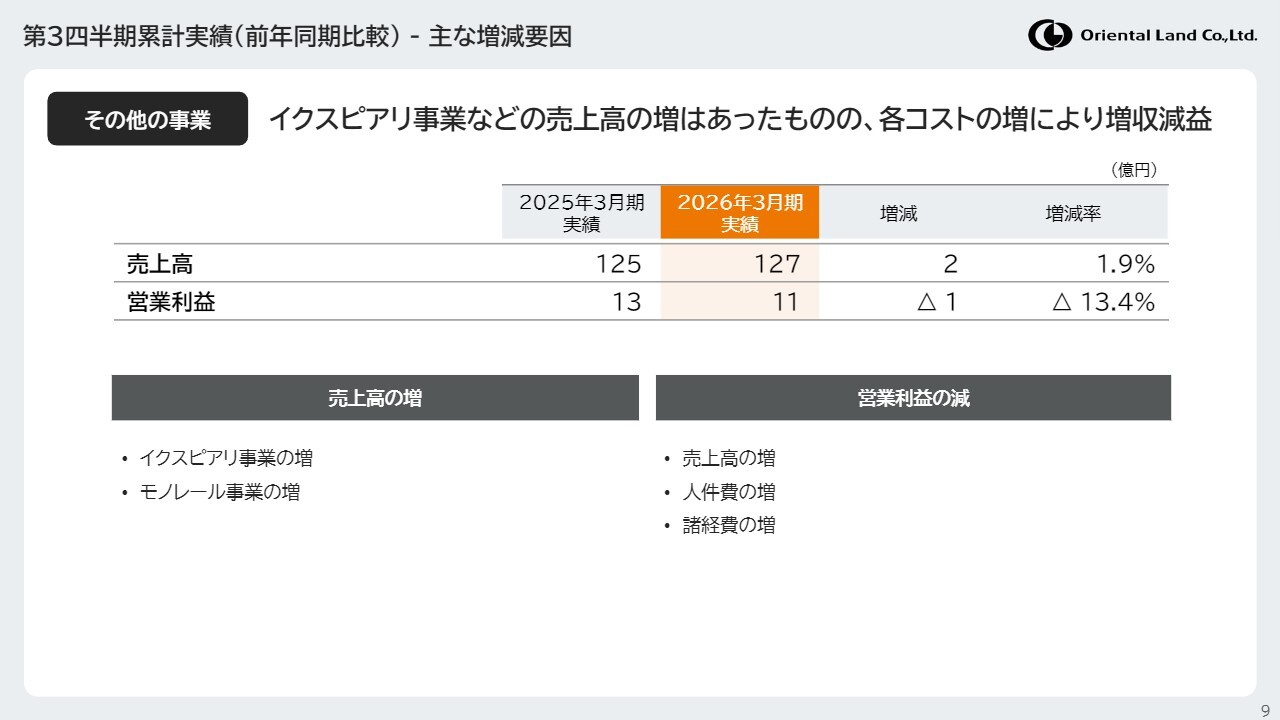
Task: Click the イクスピアリ事業の増 bullet item
Action: pos(226,458)
